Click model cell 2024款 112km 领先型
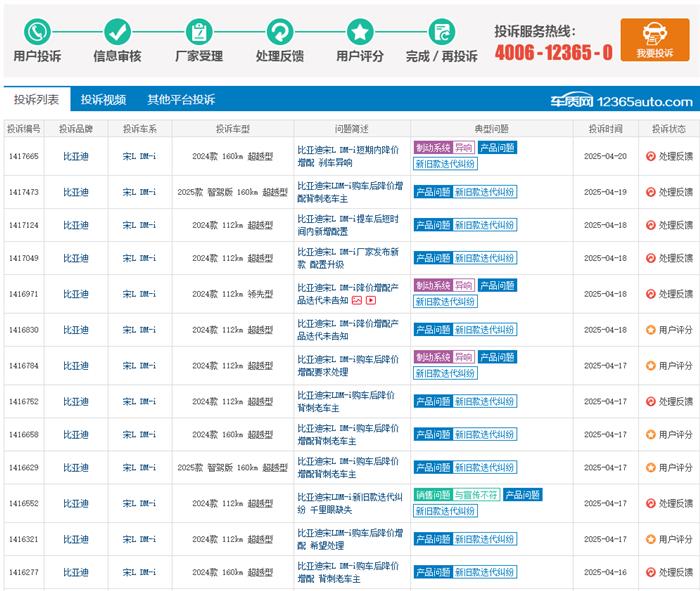 pos(233,294)
